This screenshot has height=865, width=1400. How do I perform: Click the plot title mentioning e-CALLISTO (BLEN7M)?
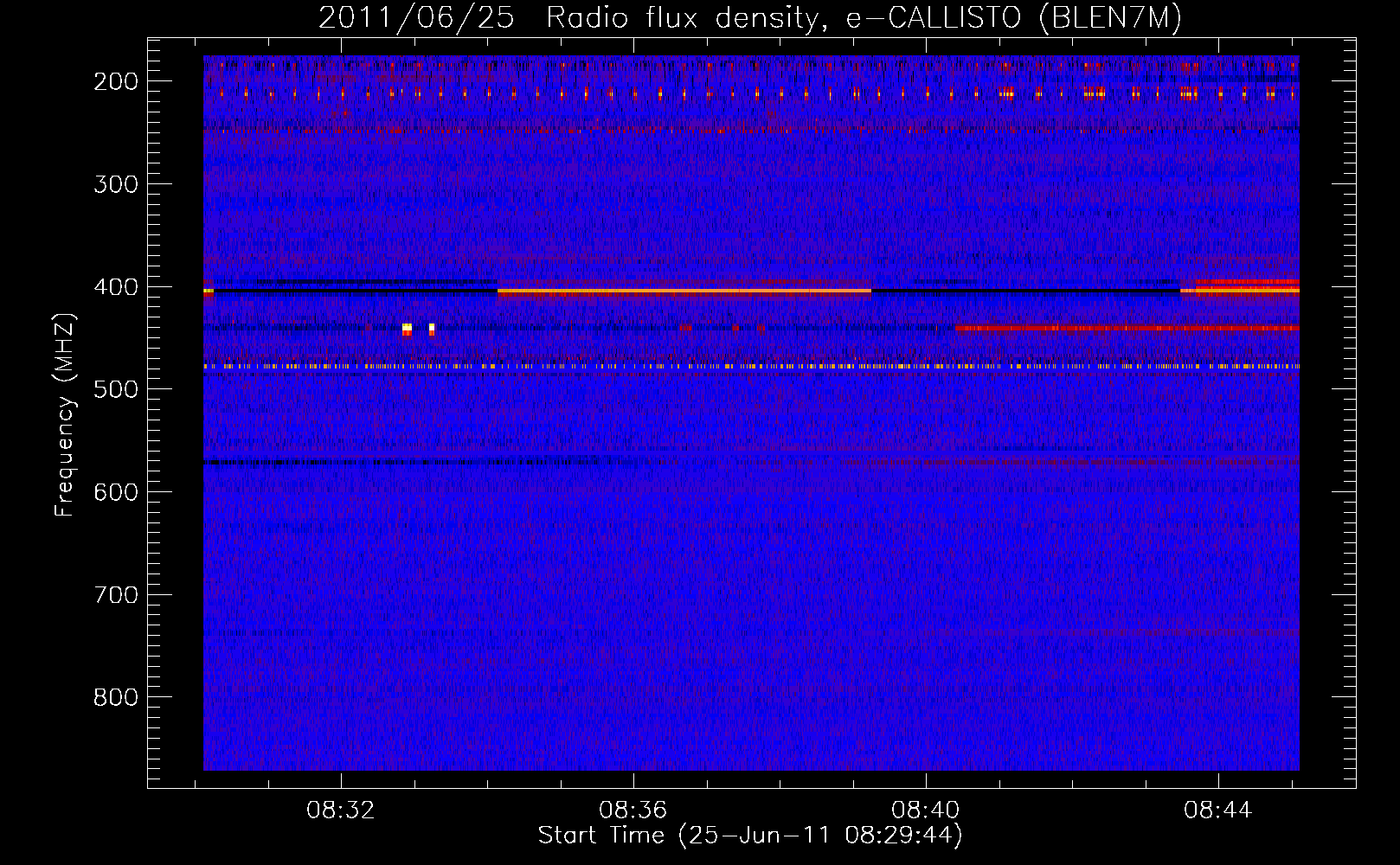point(750,18)
